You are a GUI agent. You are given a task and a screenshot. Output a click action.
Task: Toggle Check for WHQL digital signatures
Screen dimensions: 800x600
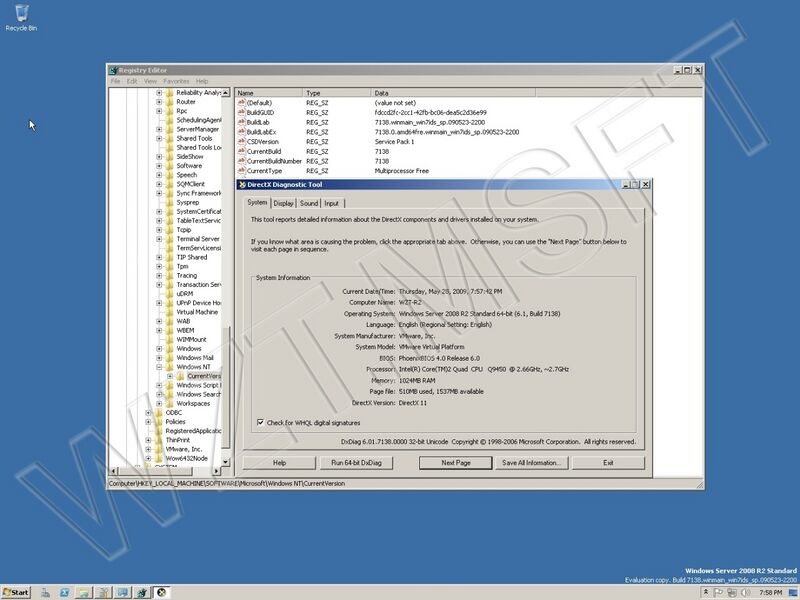coord(260,422)
